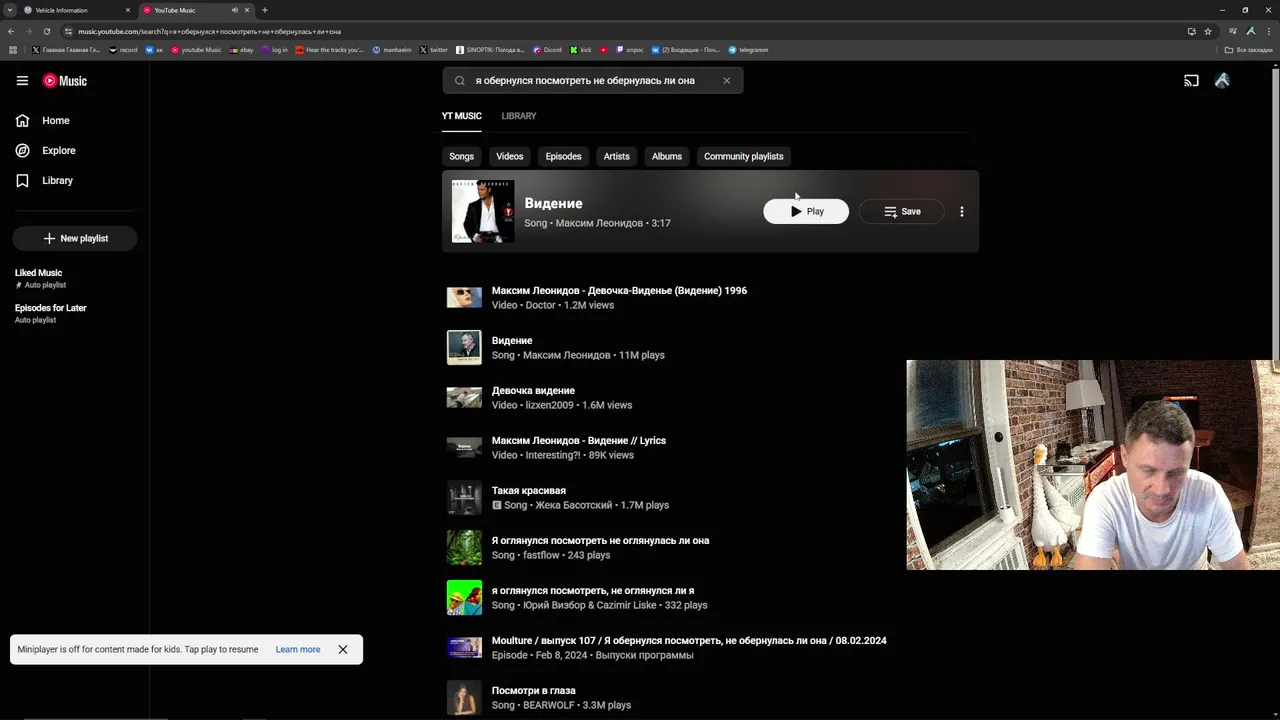This screenshot has width=1280, height=720.
Task: Open the browser three-dot menu
Action: 1268,31
